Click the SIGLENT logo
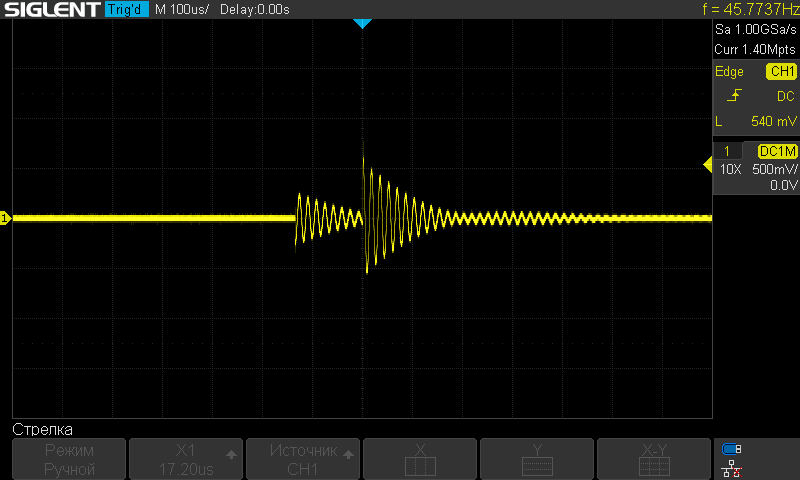This screenshot has height=480, width=800. pyautogui.click(x=51, y=10)
